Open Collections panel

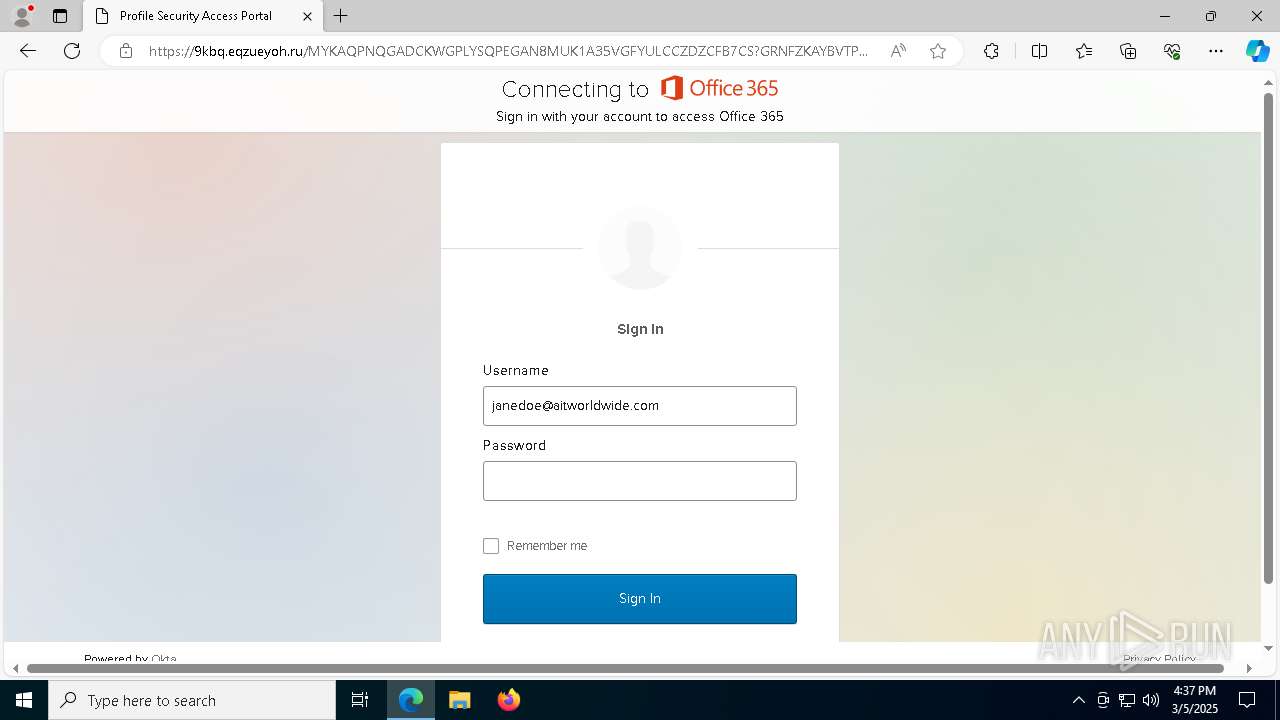[1128, 51]
